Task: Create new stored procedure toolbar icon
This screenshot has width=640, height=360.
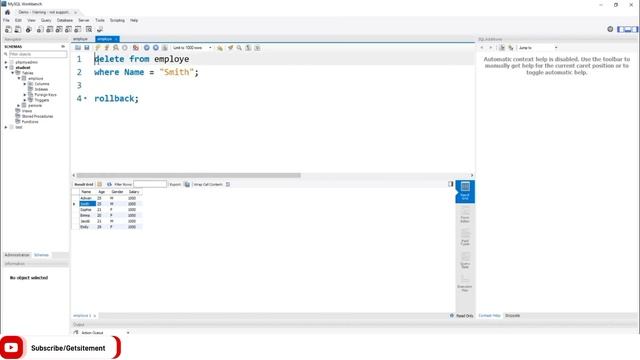Action: pyautogui.click(x=69, y=29)
